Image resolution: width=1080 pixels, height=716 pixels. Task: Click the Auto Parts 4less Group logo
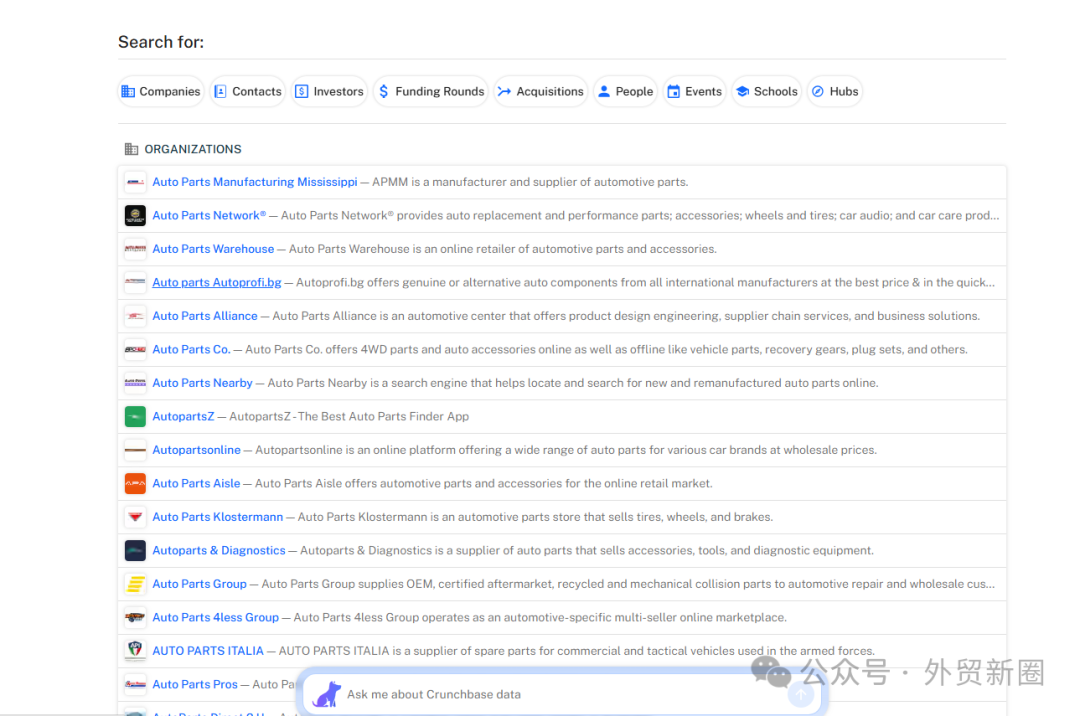(135, 618)
